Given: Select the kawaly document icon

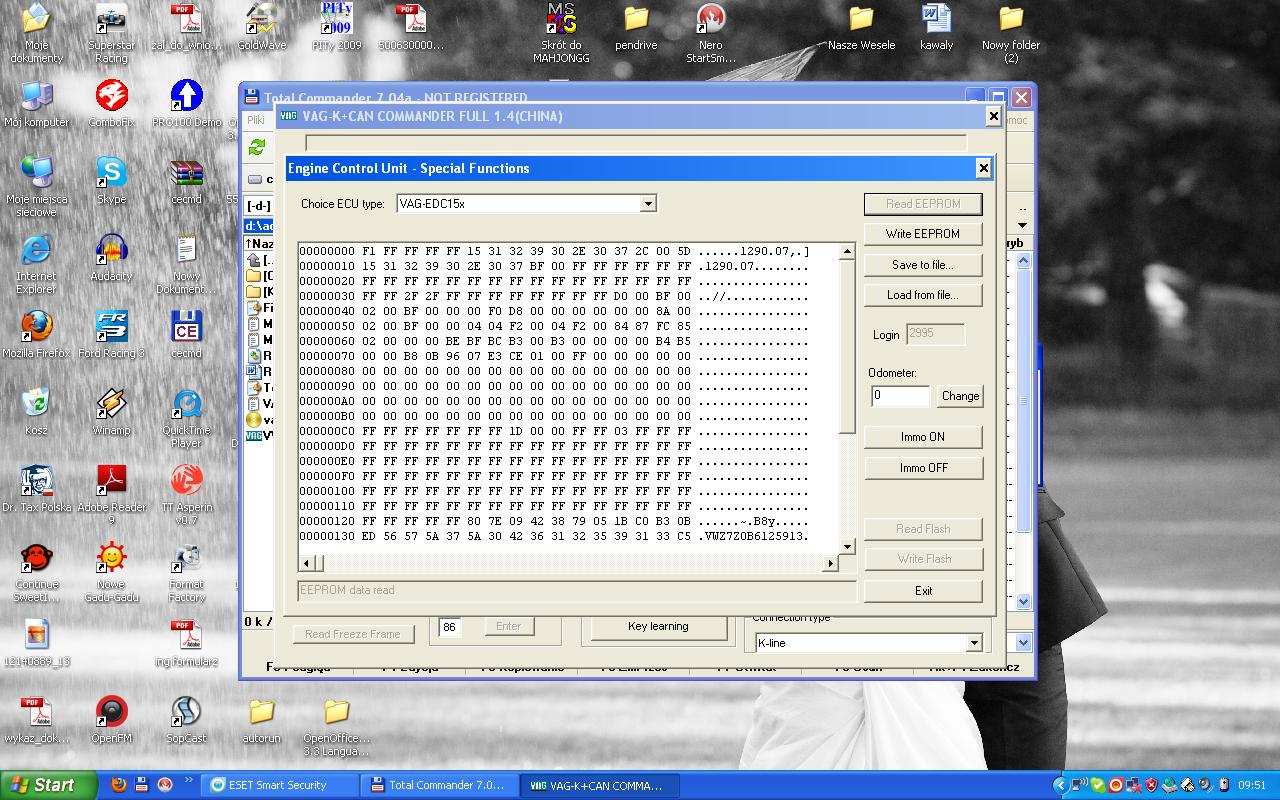Looking at the screenshot, I should click(x=937, y=28).
